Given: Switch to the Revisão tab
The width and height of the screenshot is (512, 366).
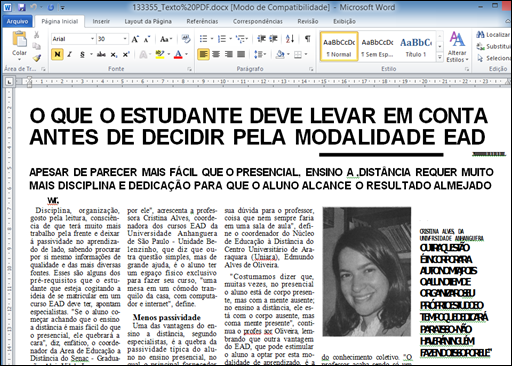Looking at the screenshot, I should 307,21.
